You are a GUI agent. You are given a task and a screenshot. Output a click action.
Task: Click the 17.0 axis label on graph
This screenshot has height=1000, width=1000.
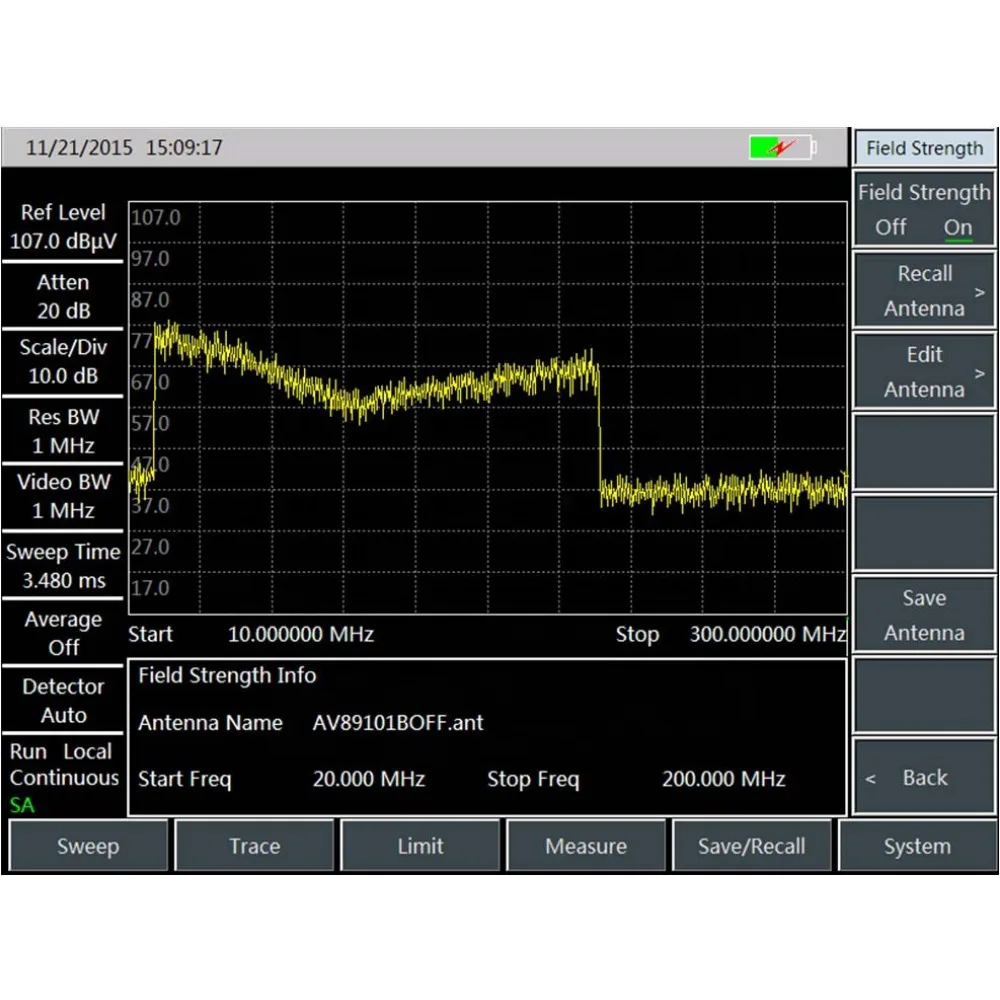point(151,587)
